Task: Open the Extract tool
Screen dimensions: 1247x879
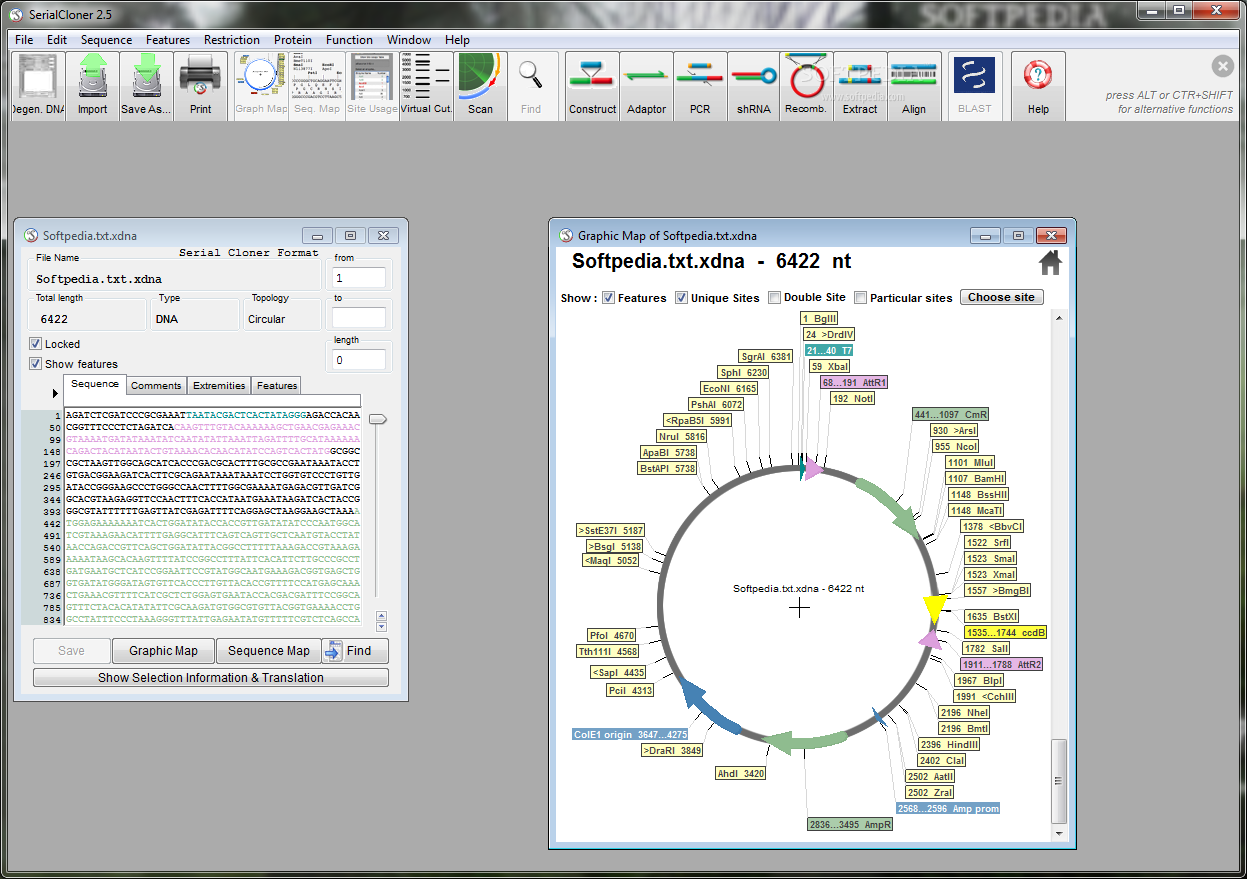Action: (860, 86)
